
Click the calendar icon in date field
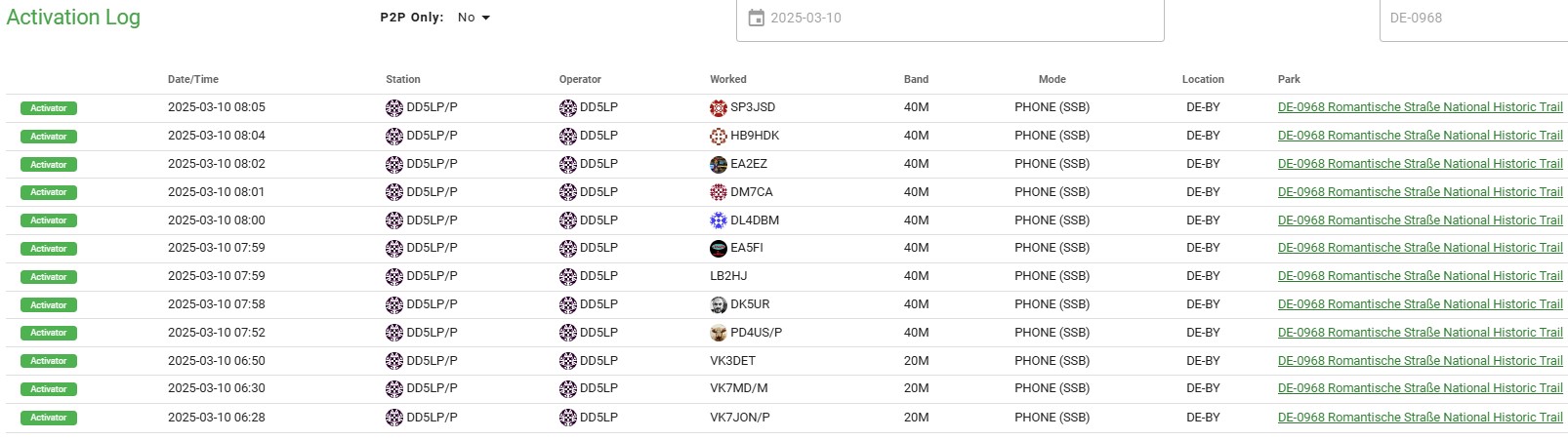pos(756,18)
